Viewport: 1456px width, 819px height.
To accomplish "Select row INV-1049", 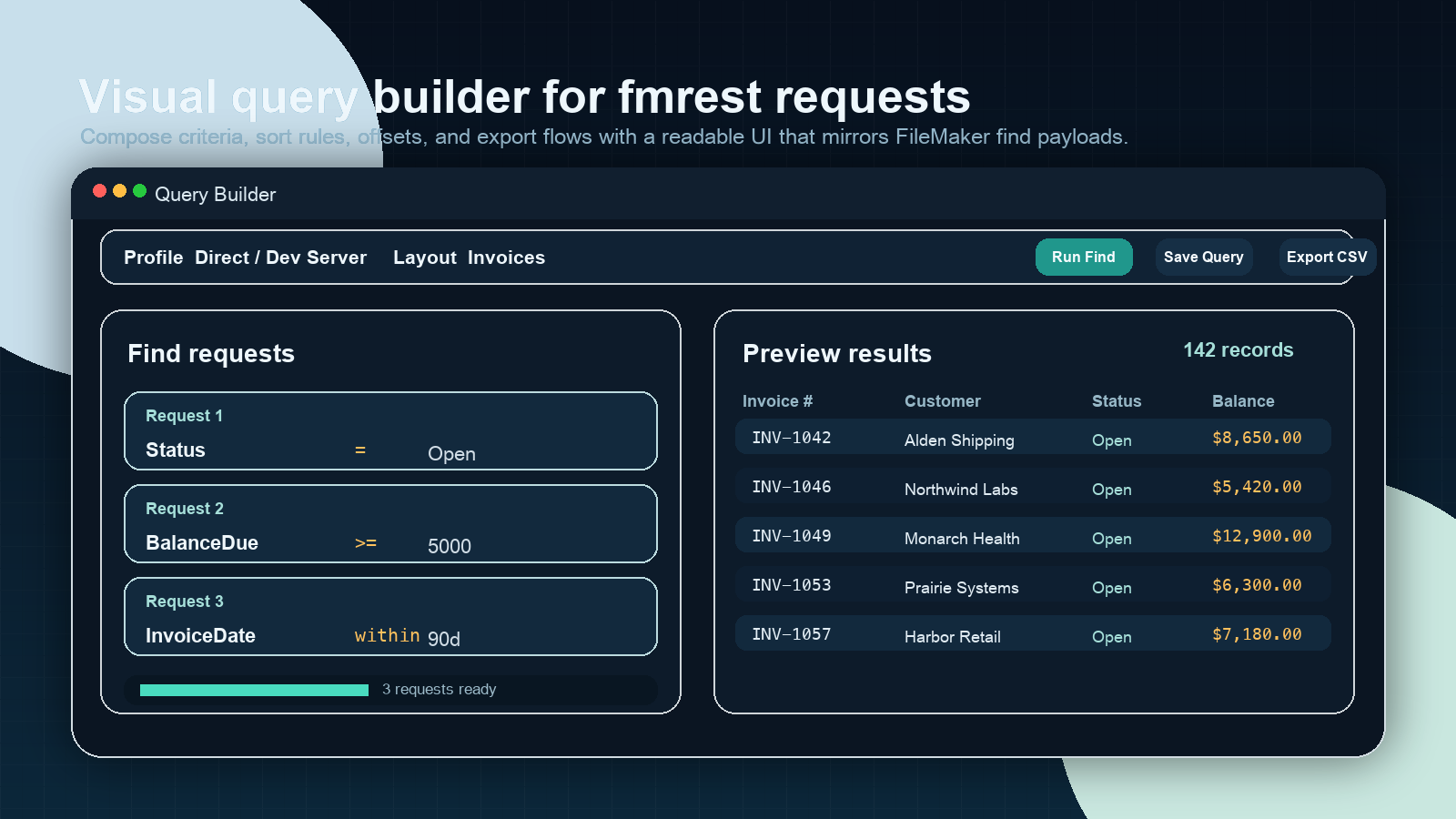I will [1033, 535].
